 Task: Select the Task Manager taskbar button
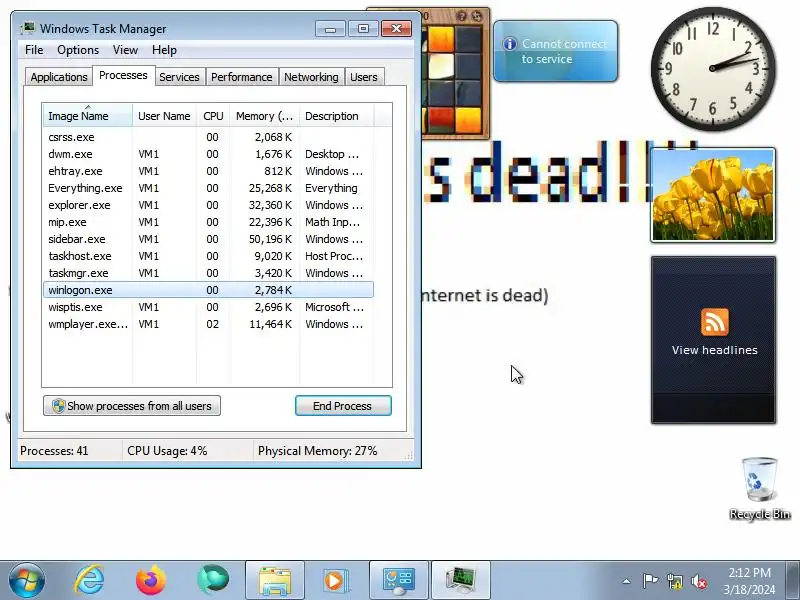461,581
